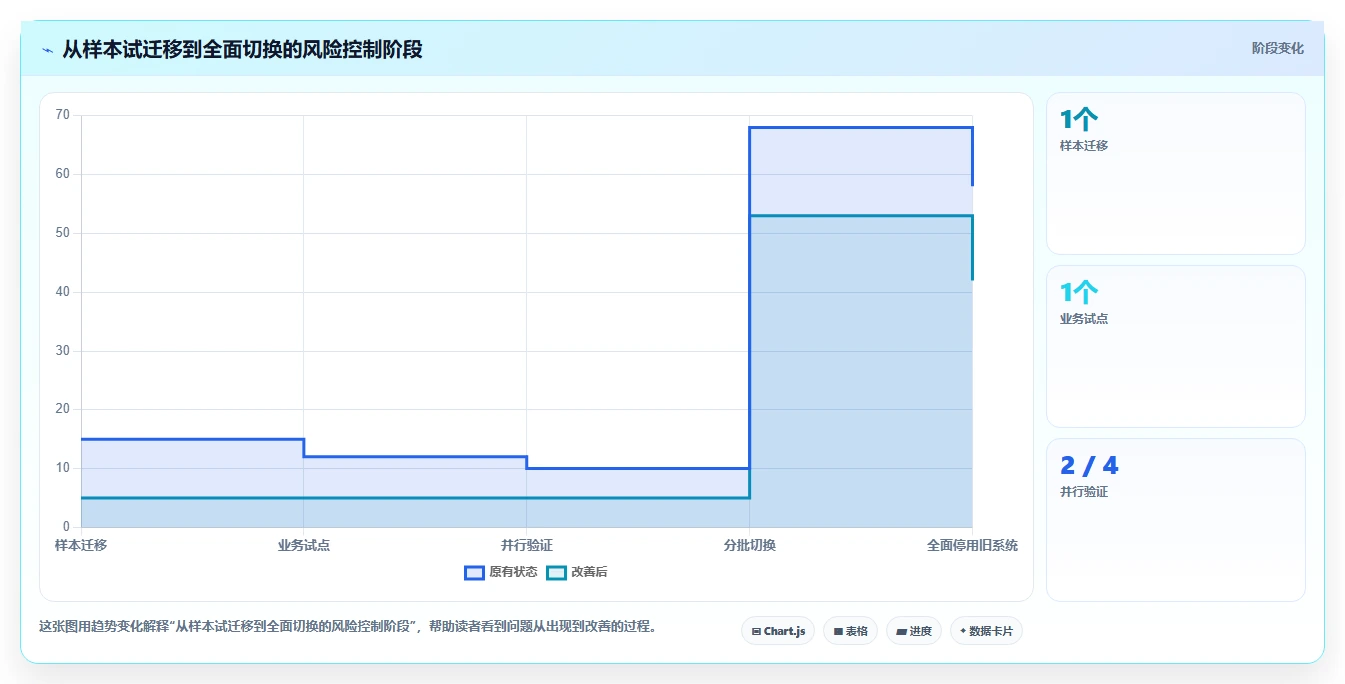
Task: Click the star icon inside the 数据卡片 tag
Action: (963, 631)
